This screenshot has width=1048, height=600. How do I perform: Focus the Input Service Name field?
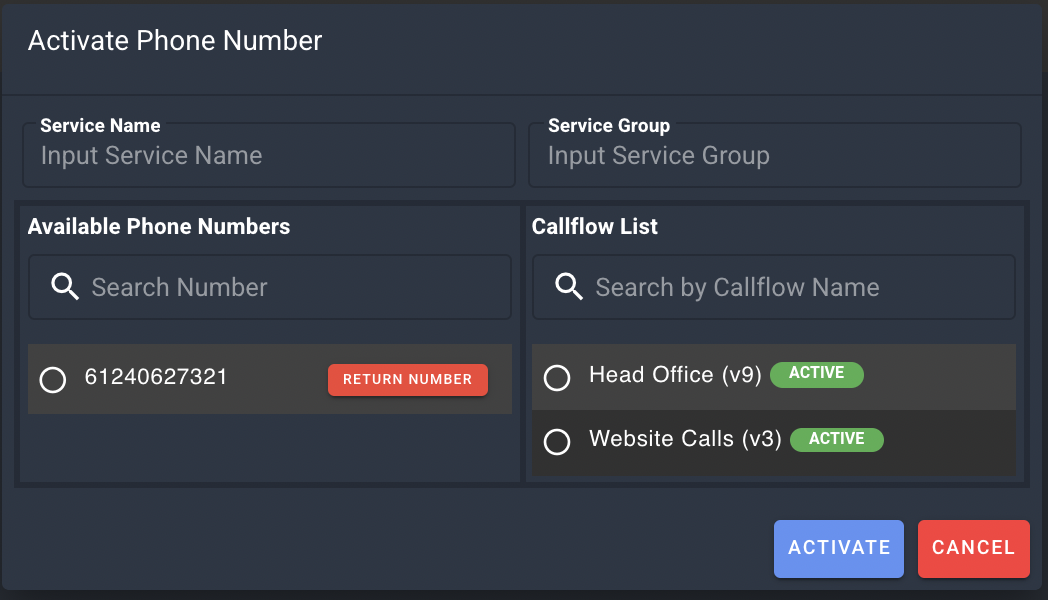click(269, 155)
